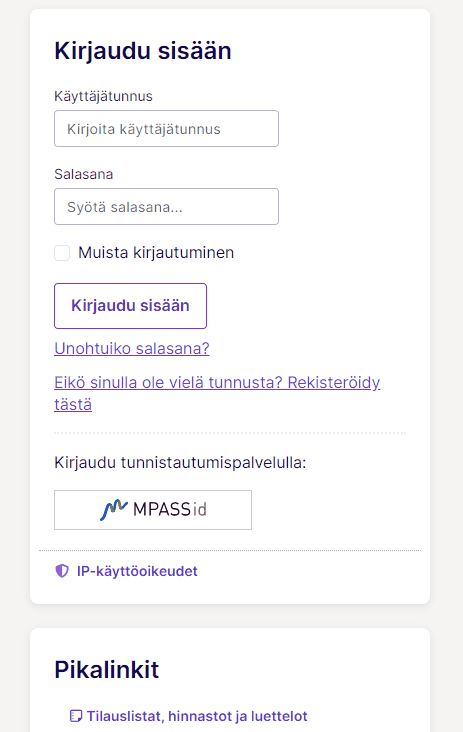Click the MPASSid wave logo icon

click(x=113, y=510)
